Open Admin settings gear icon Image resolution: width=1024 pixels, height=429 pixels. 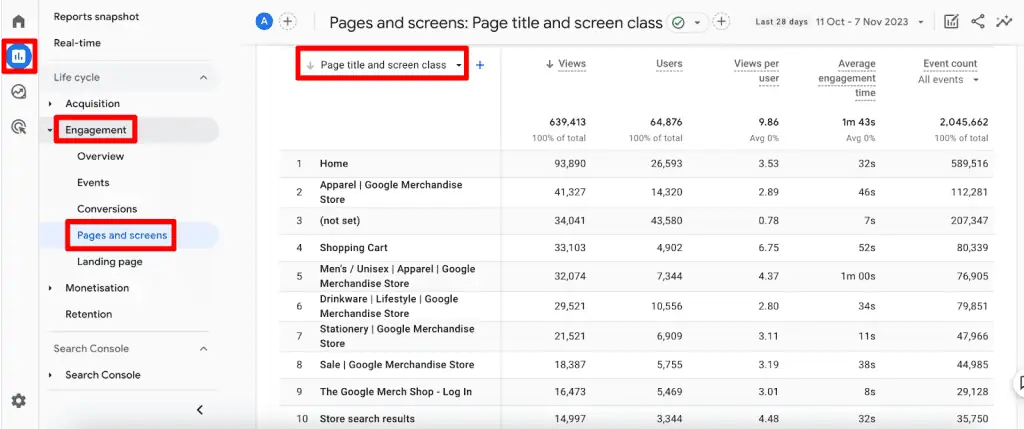[19, 400]
